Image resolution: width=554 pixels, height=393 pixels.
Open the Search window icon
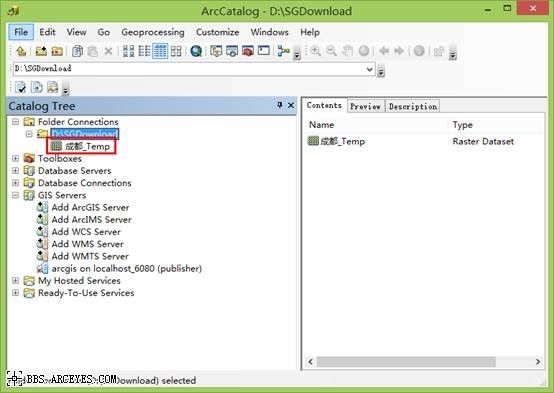(232, 51)
